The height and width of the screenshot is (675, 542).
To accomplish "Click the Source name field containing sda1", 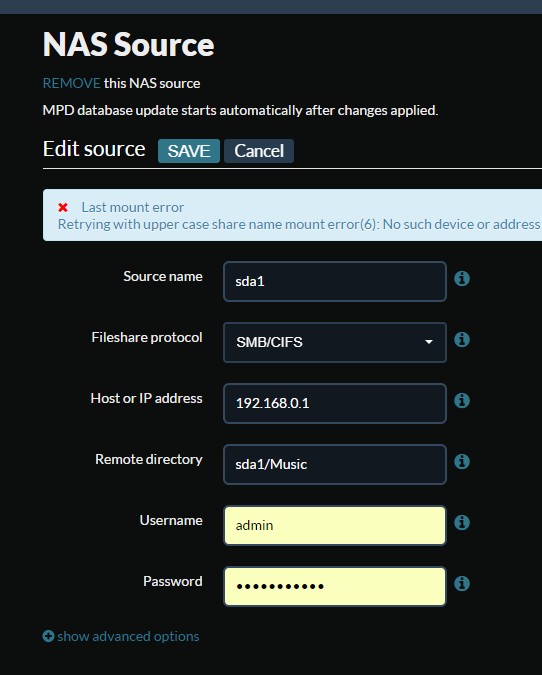I will click(334, 282).
